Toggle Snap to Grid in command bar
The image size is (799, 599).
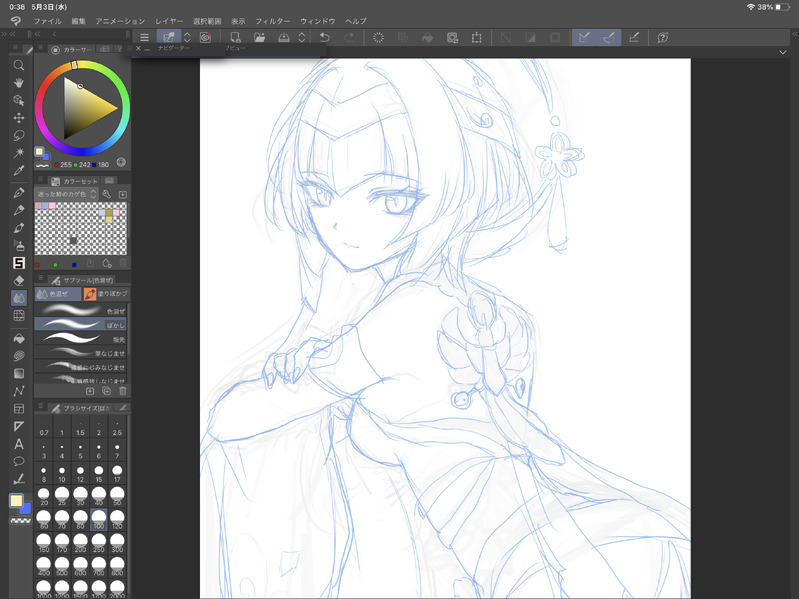(x=634, y=37)
